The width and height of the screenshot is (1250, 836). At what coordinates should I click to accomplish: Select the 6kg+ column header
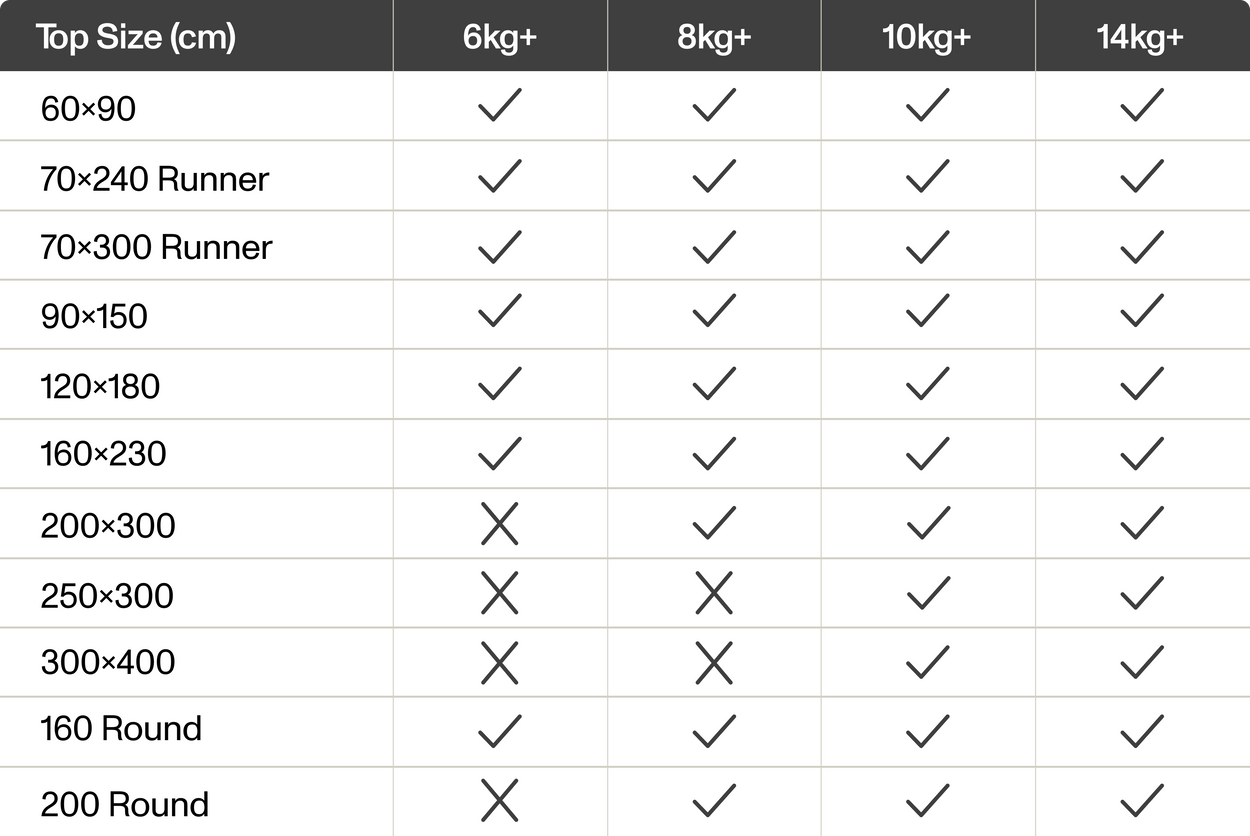(499, 38)
